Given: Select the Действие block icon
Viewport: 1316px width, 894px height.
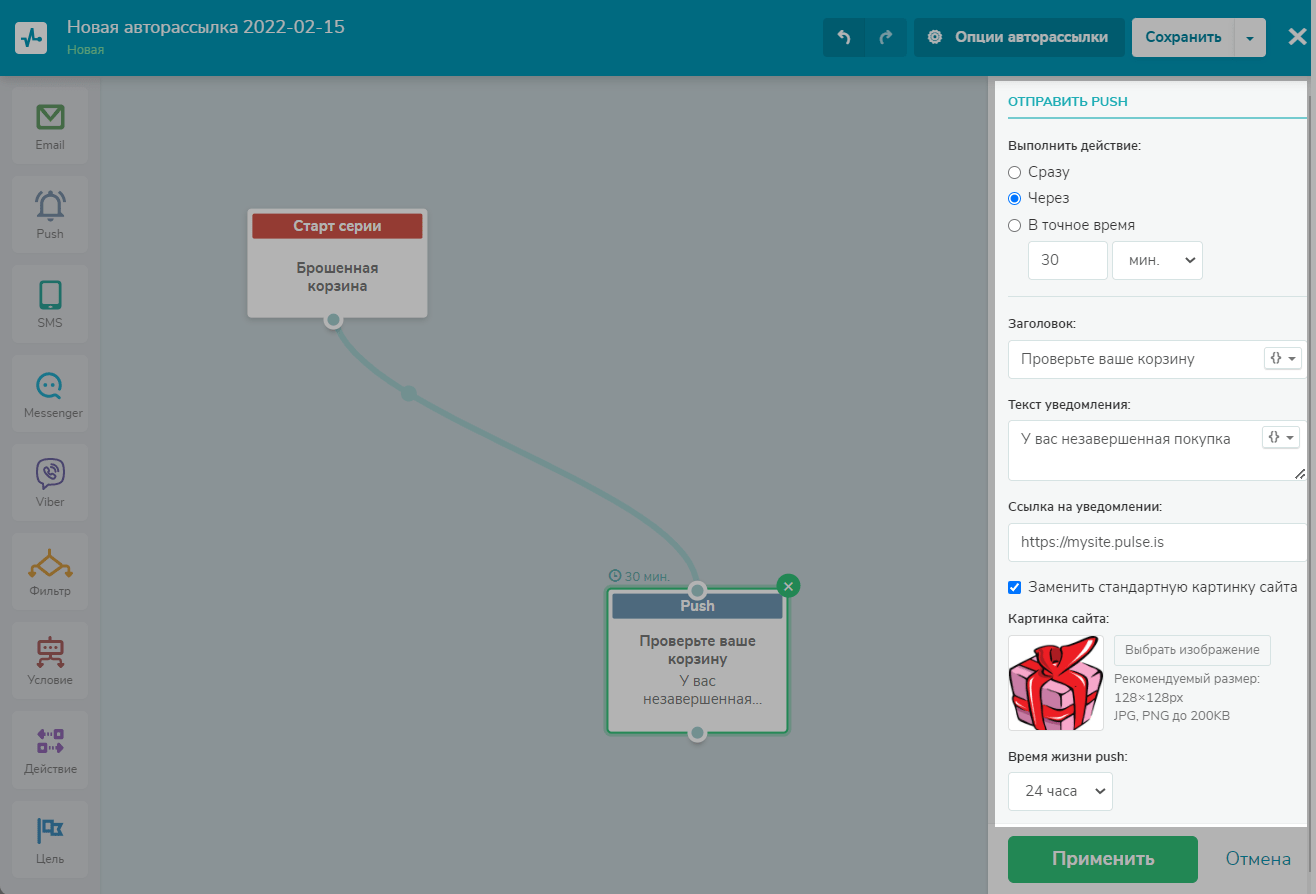Looking at the screenshot, I should pyautogui.click(x=50, y=749).
